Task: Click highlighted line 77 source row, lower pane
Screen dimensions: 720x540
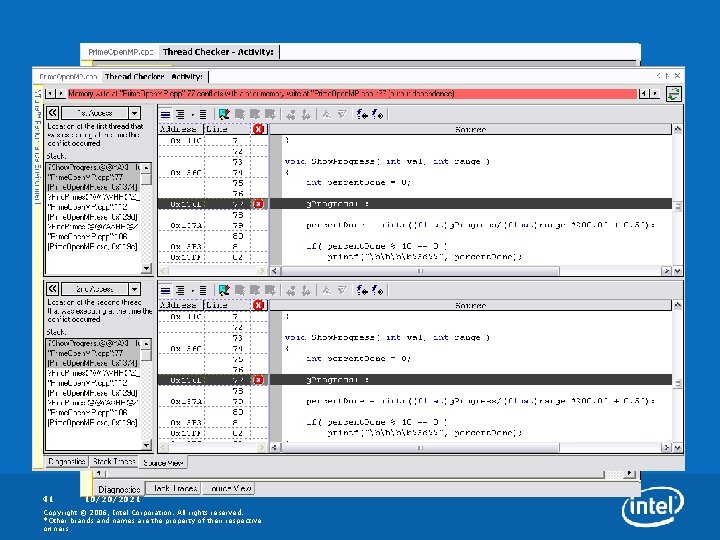Action: coord(471,380)
